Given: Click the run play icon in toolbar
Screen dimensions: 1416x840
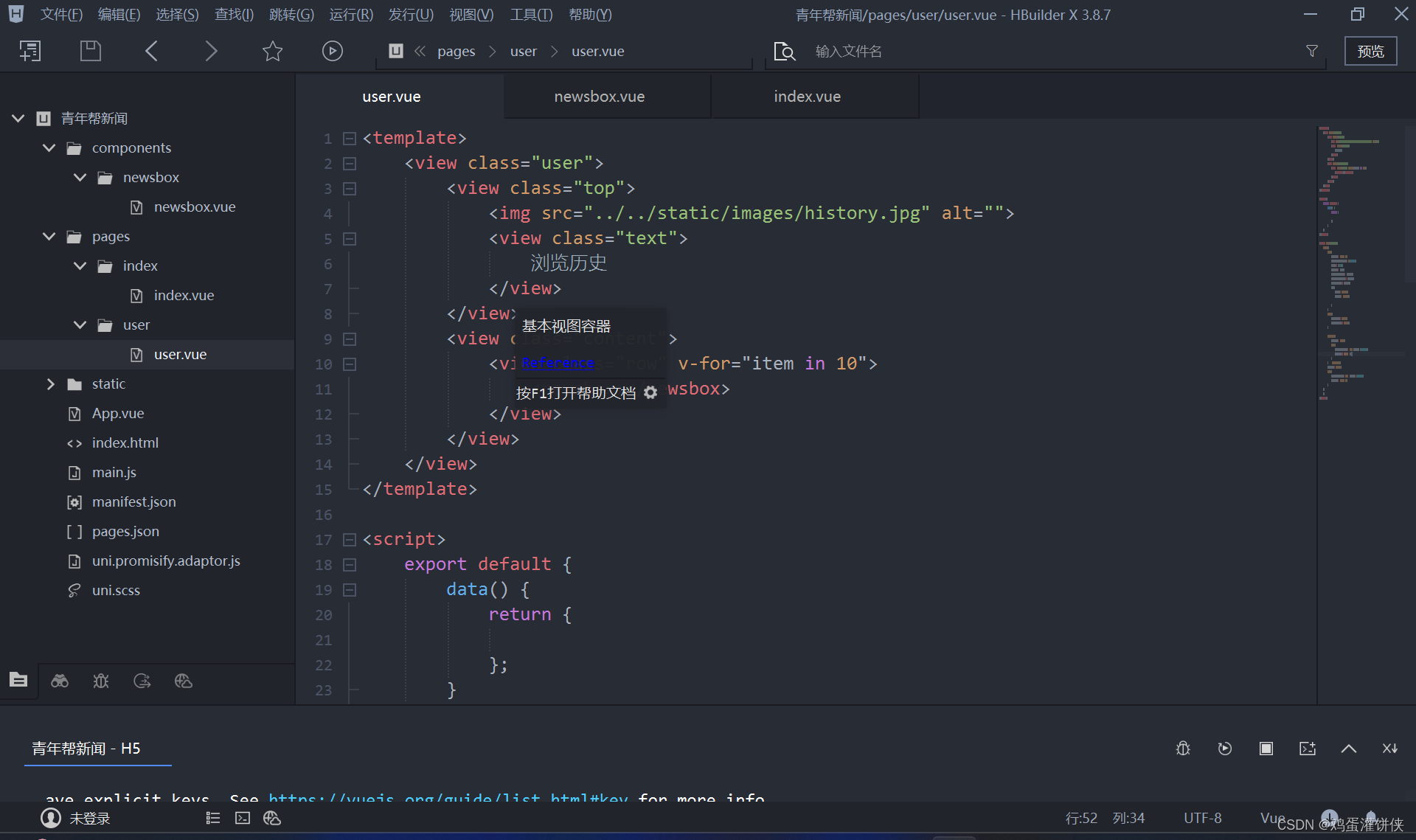Looking at the screenshot, I should (x=333, y=51).
